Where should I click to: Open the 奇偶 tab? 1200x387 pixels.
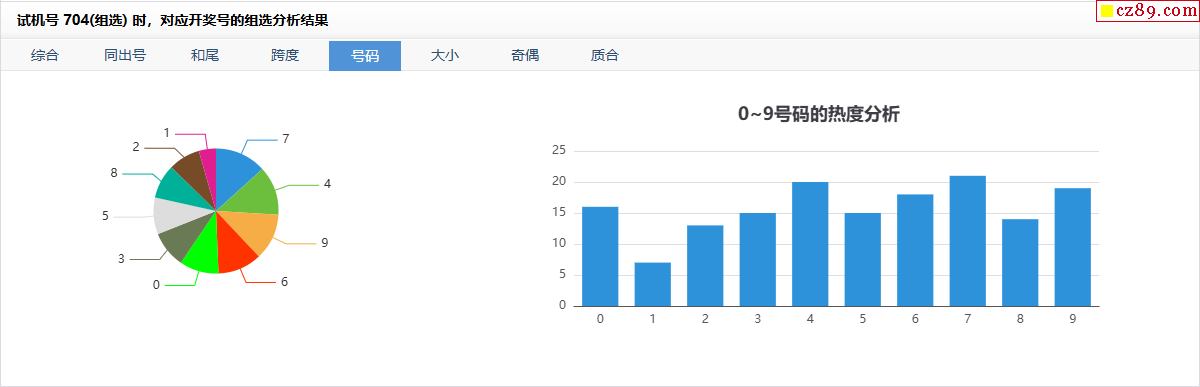525,56
